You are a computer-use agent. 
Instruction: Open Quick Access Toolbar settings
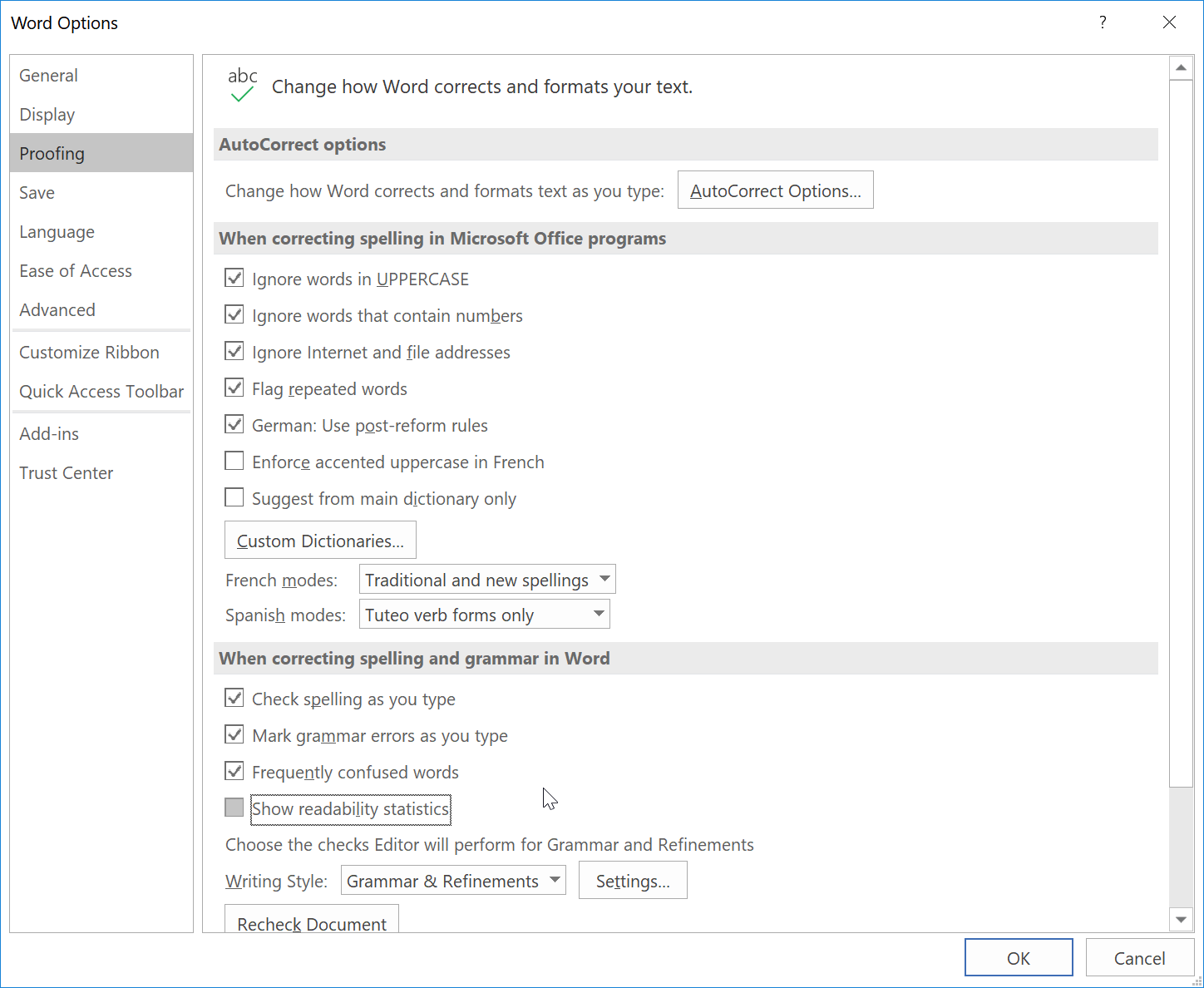101,391
